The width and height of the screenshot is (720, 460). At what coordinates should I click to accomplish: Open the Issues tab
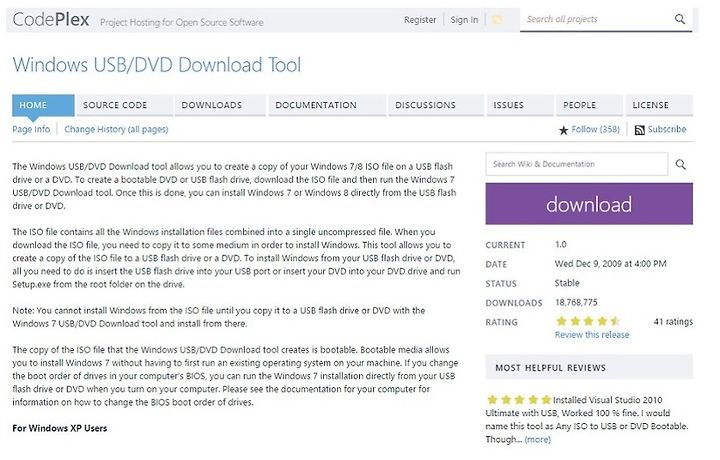coord(519,105)
